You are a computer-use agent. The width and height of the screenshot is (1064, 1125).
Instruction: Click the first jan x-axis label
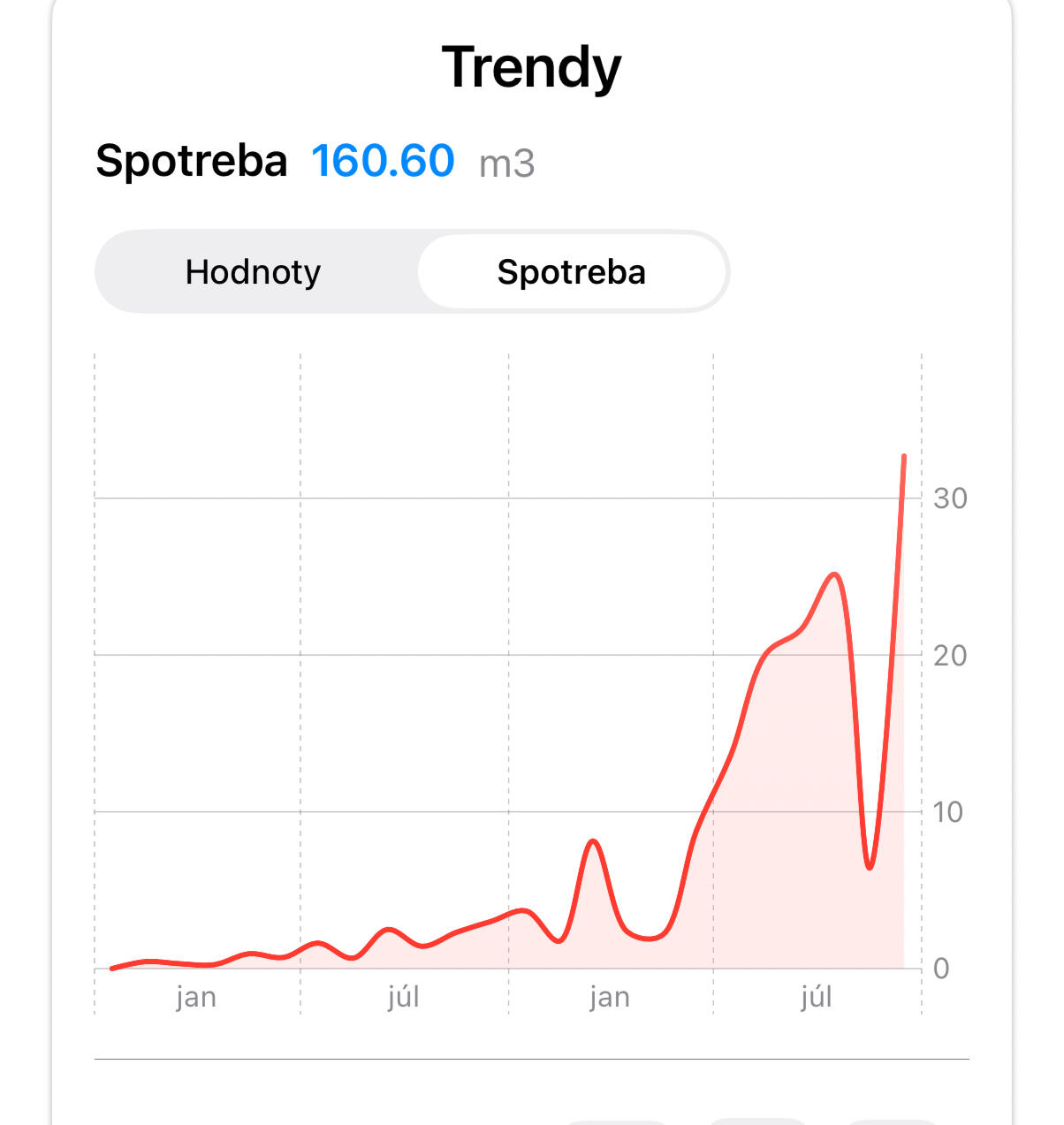click(x=196, y=997)
